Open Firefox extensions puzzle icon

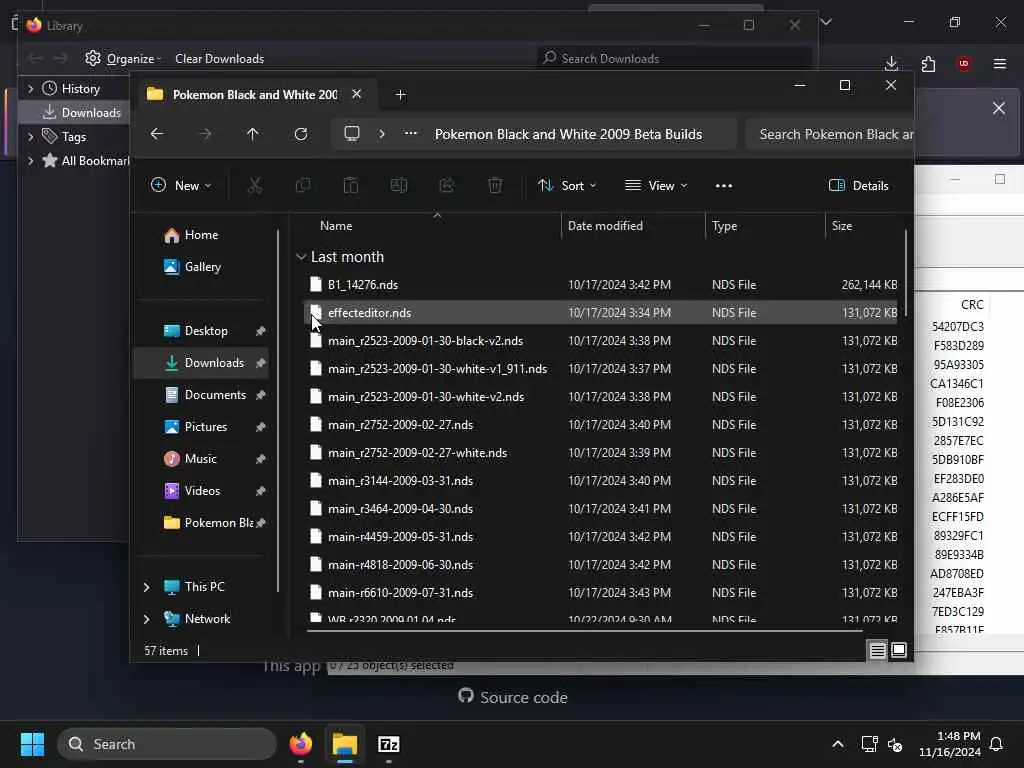coord(928,63)
